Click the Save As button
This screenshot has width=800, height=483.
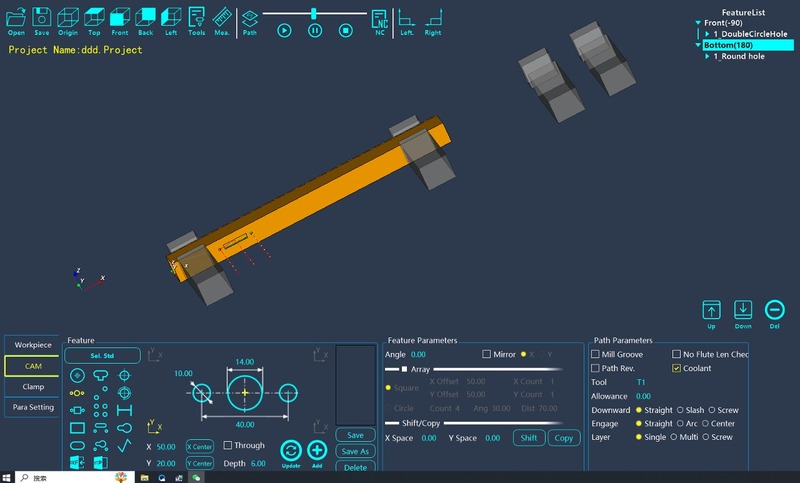356,451
